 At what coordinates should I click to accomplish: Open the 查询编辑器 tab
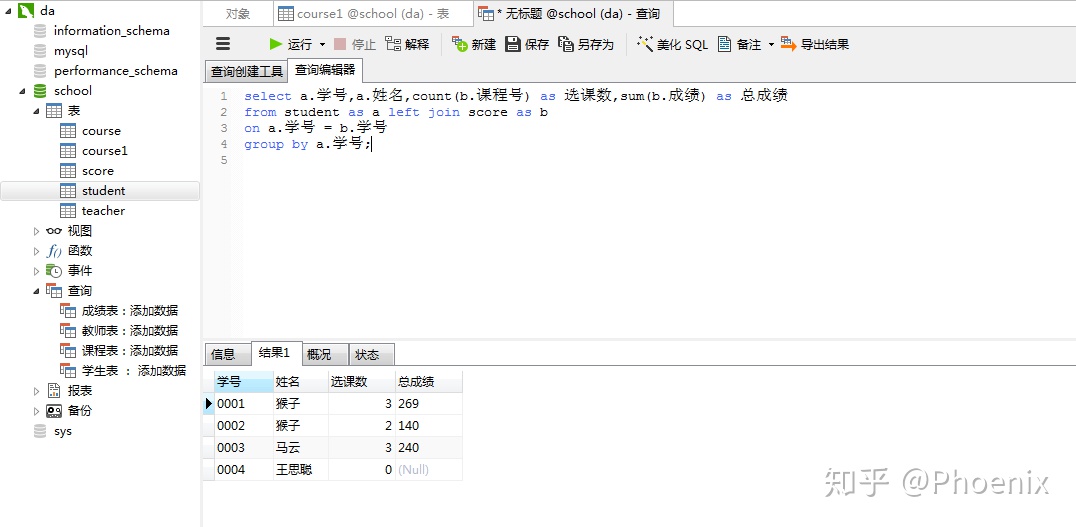[x=325, y=70]
